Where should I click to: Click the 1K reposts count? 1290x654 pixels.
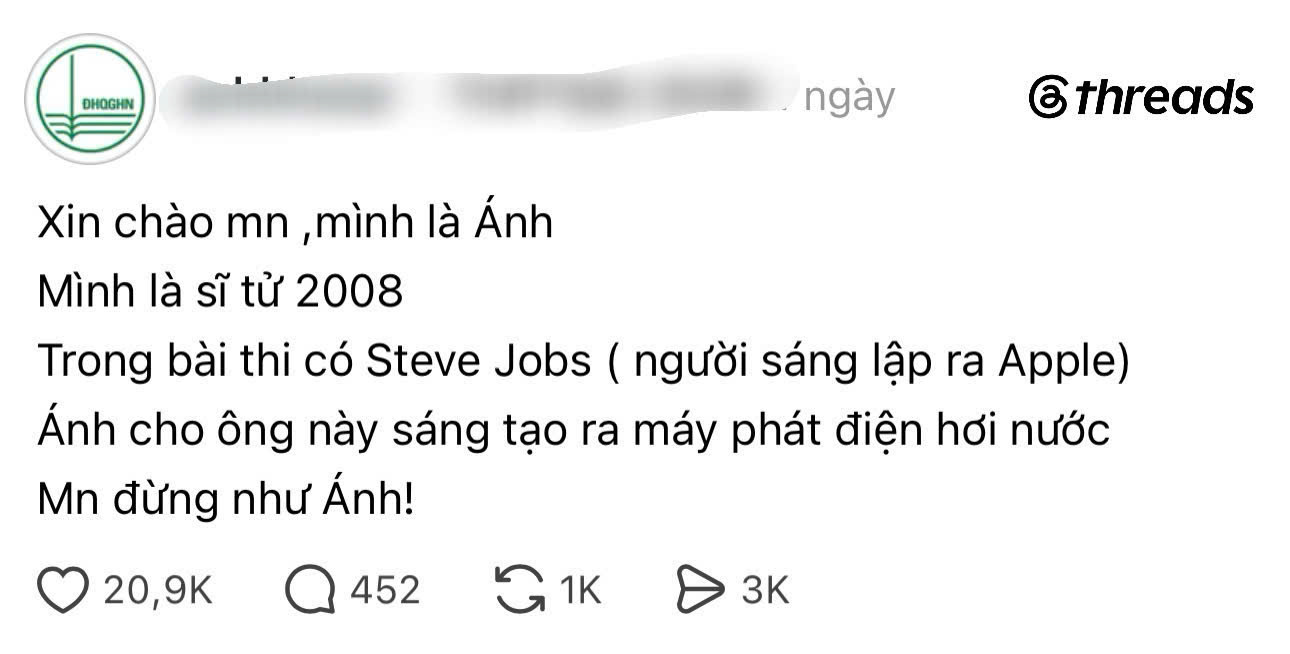point(580,590)
